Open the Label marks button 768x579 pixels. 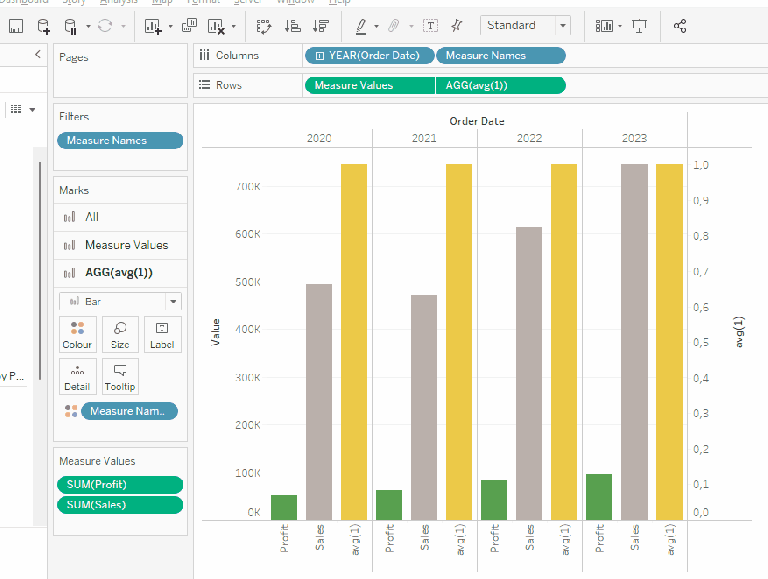click(x=162, y=334)
